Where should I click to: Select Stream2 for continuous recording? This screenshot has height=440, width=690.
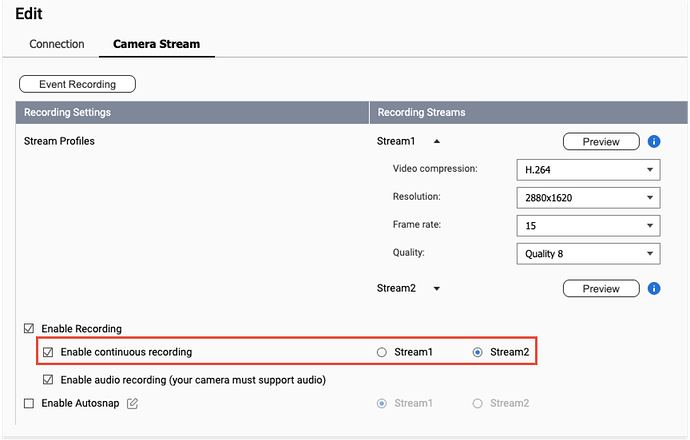(x=477, y=352)
